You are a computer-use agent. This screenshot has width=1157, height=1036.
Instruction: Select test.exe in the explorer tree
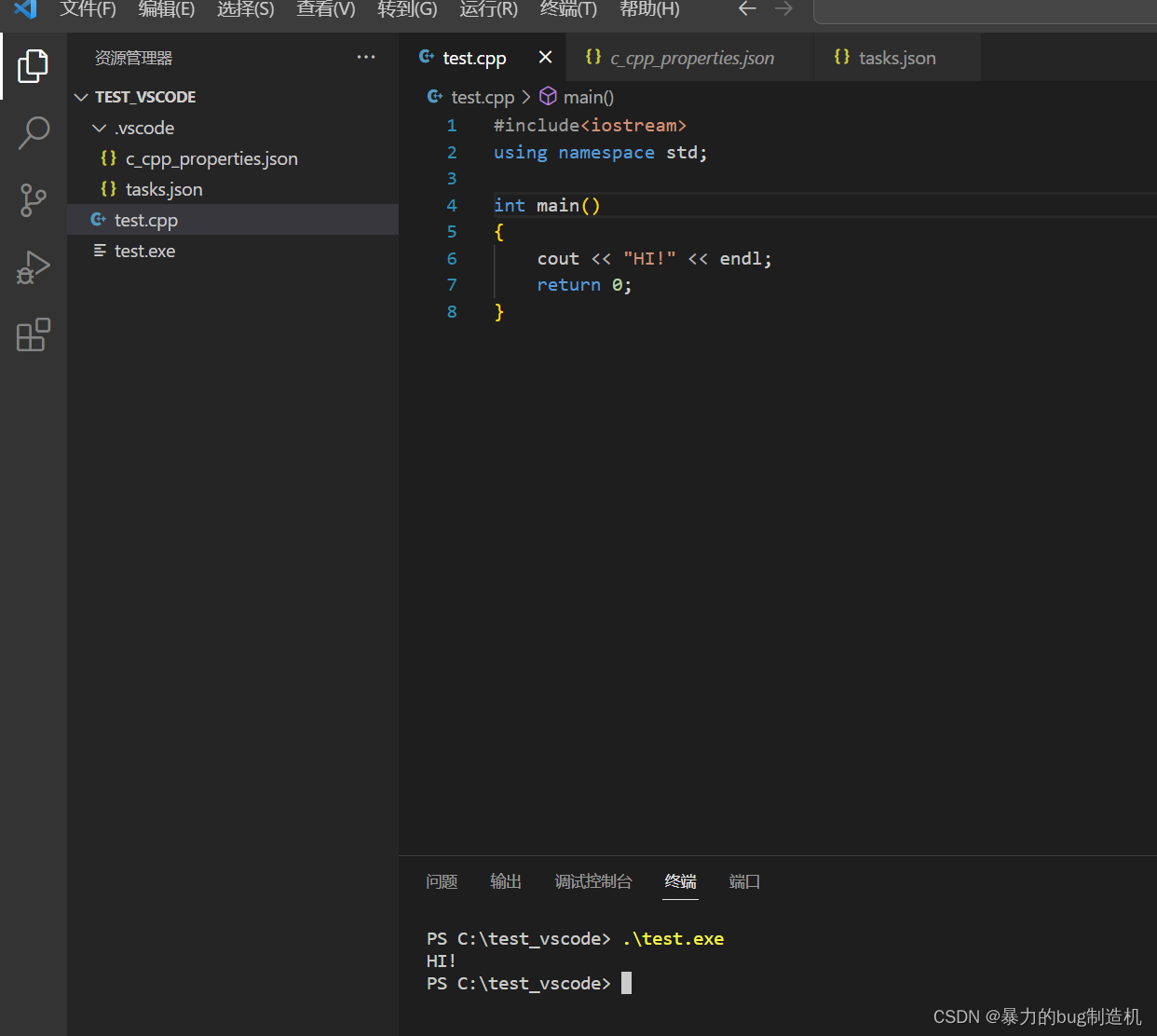[233, 251]
